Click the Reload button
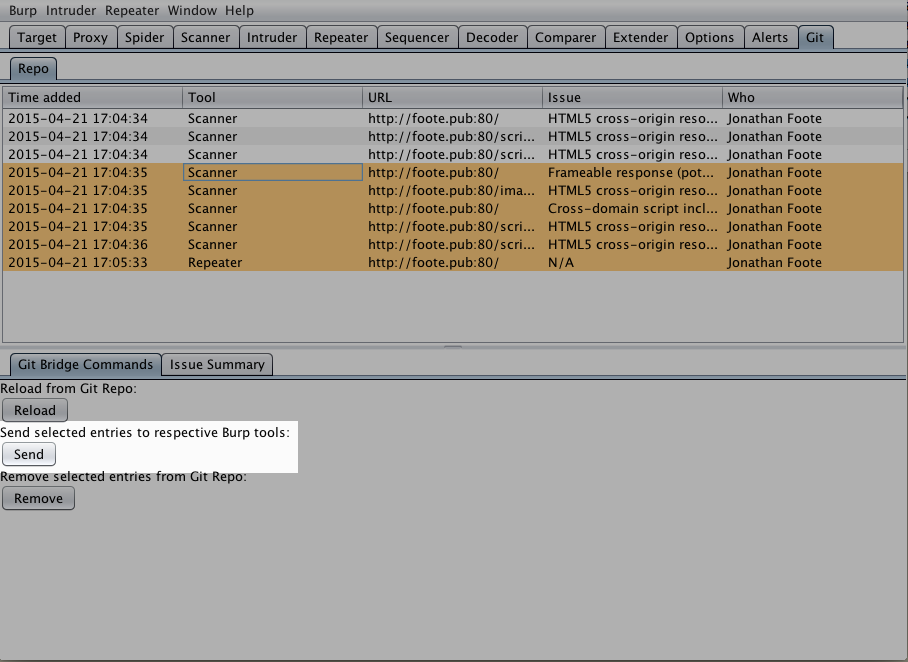Image resolution: width=908 pixels, height=662 pixels. coord(35,410)
